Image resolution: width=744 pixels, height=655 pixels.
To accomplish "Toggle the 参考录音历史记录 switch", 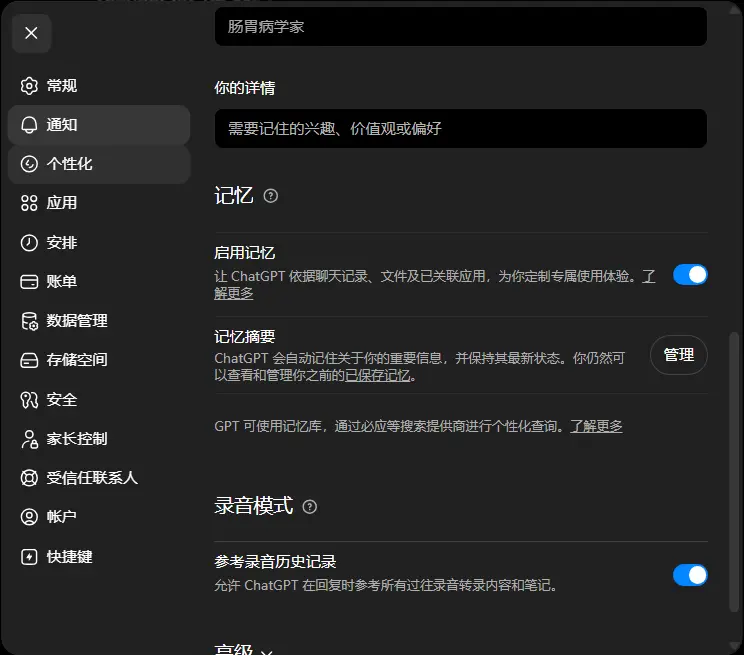I will point(690,575).
